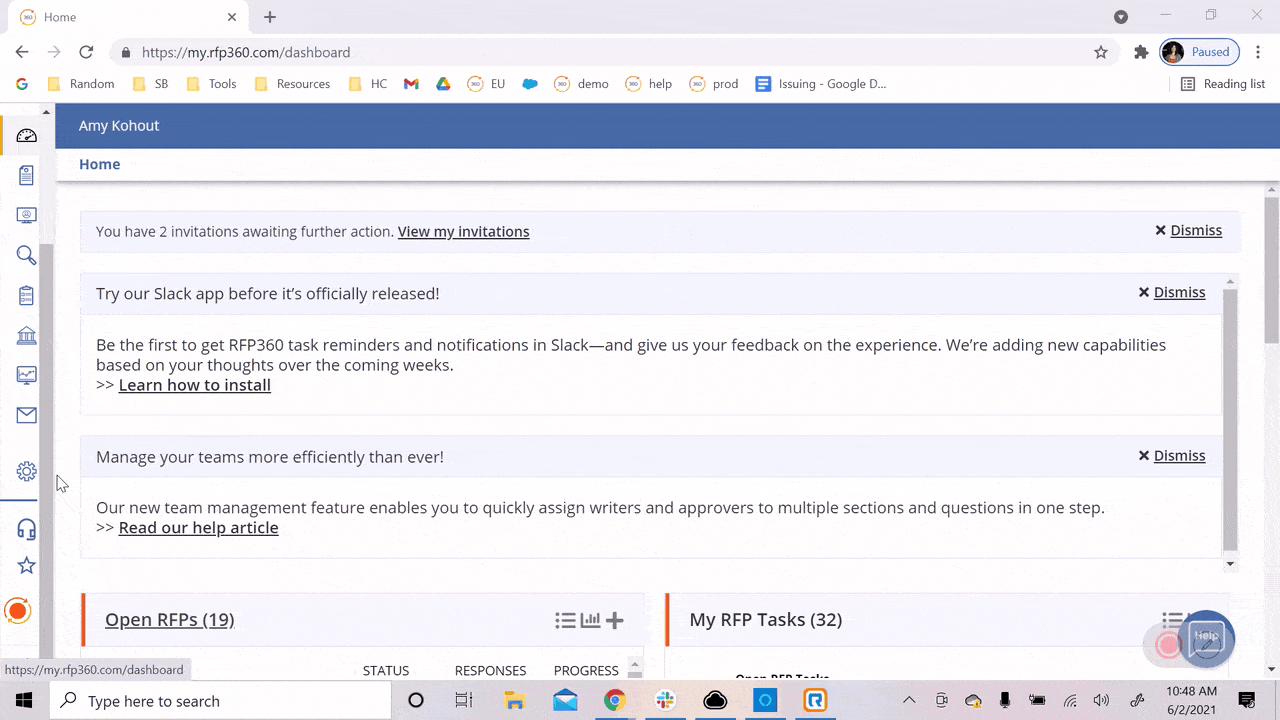This screenshot has height=720, width=1280.
Task: Sort by the PROGRESS column header
Action: (x=586, y=671)
